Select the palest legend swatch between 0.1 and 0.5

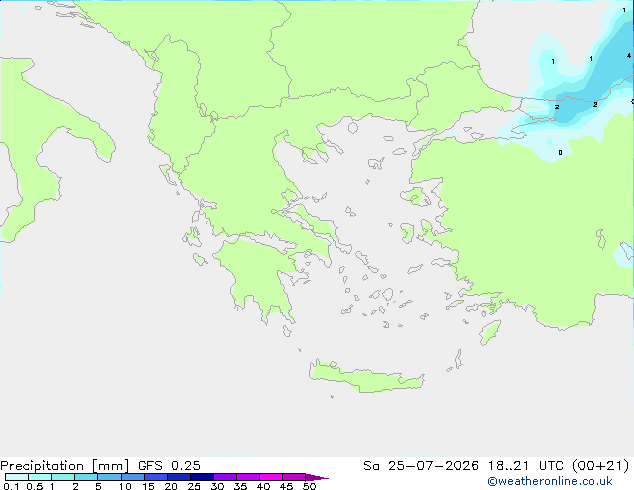pyautogui.click(x=17, y=477)
